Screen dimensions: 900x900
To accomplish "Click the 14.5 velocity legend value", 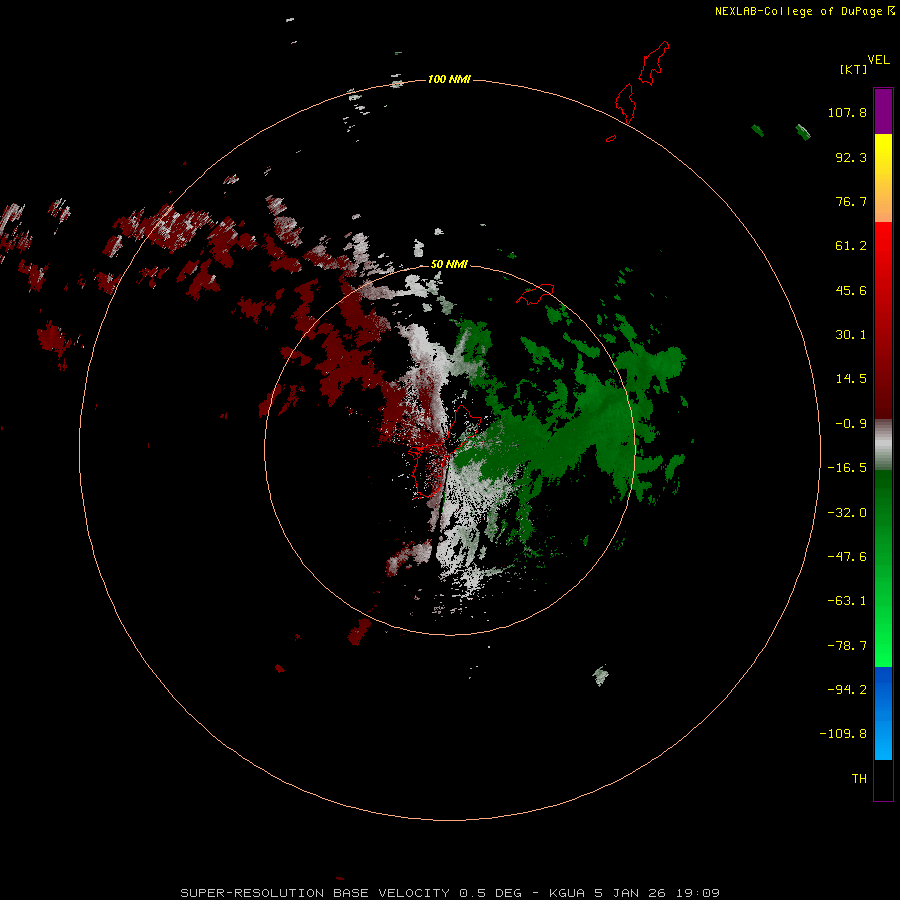I will (851, 379).
